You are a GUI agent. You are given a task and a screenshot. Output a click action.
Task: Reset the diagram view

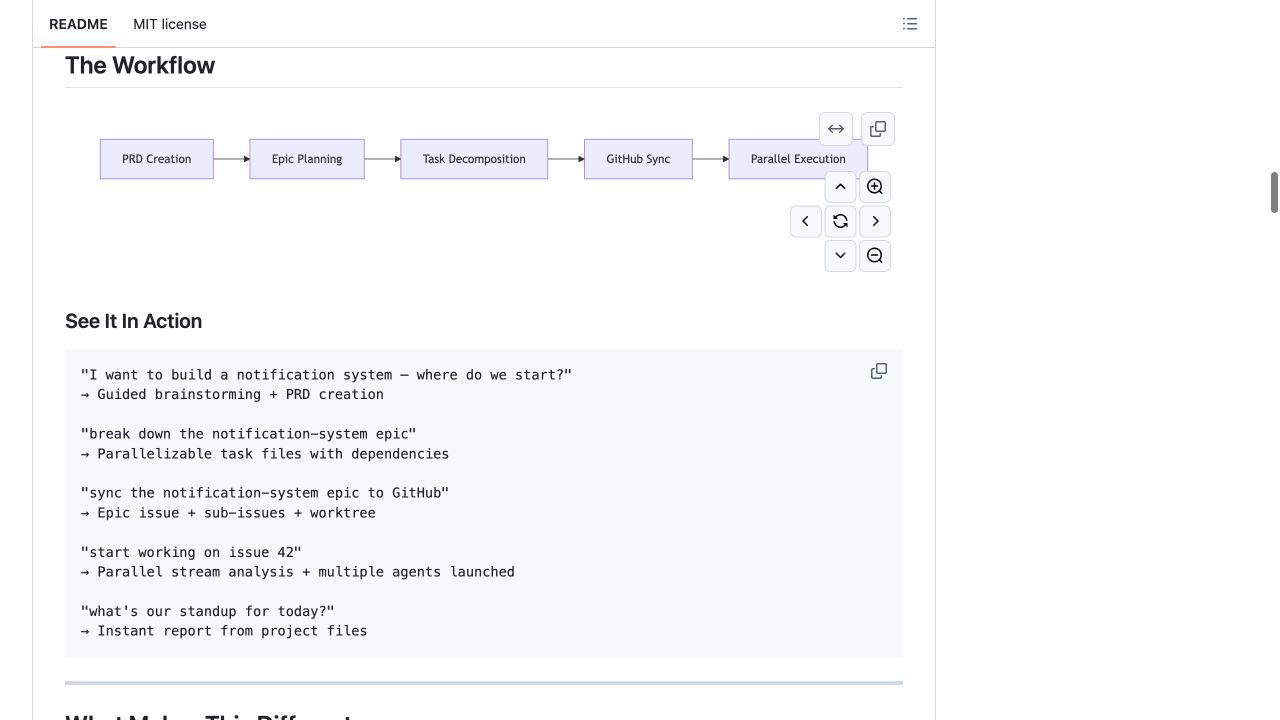point(840,221)
